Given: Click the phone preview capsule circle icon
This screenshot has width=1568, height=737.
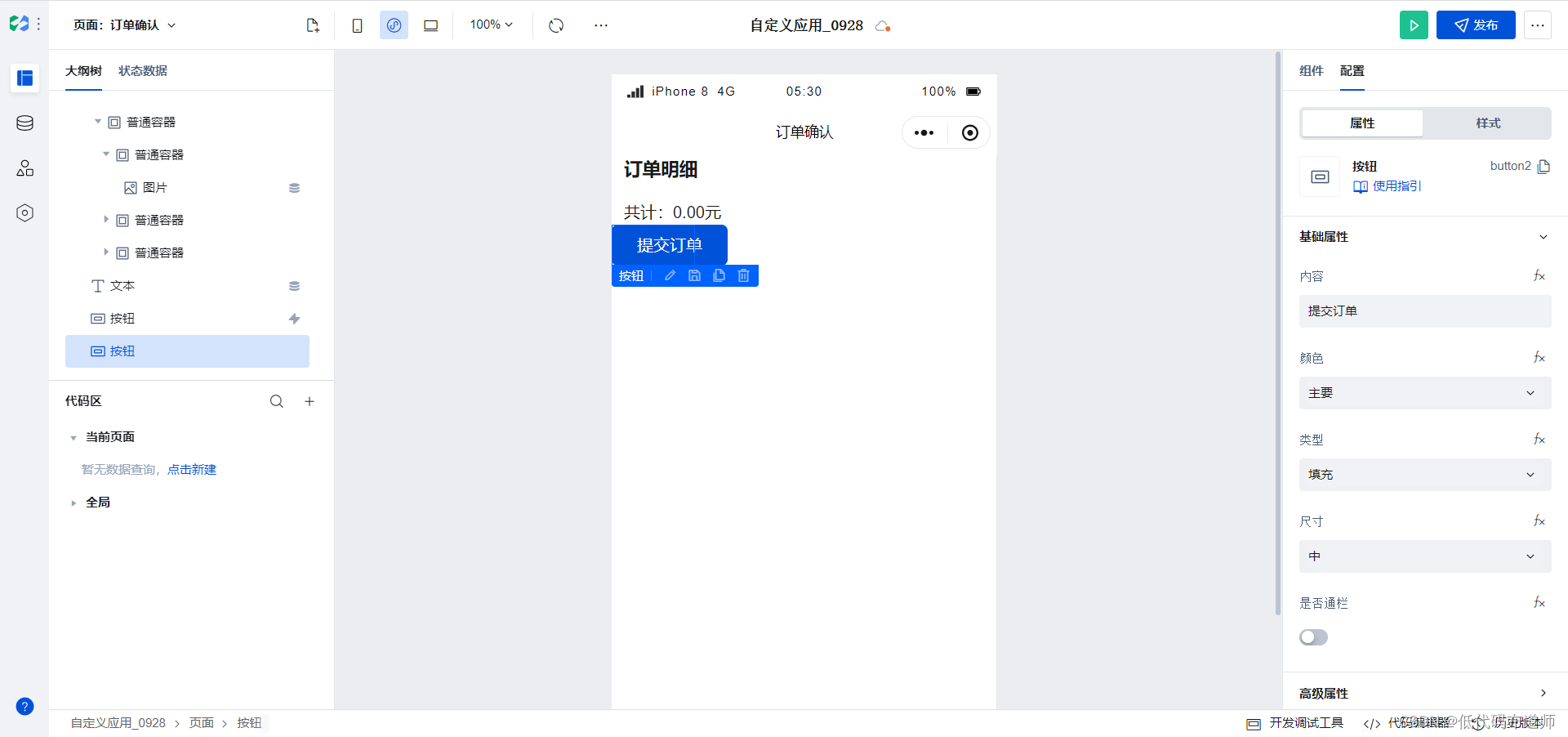Looking at the screenshot, I should point(969,132).
